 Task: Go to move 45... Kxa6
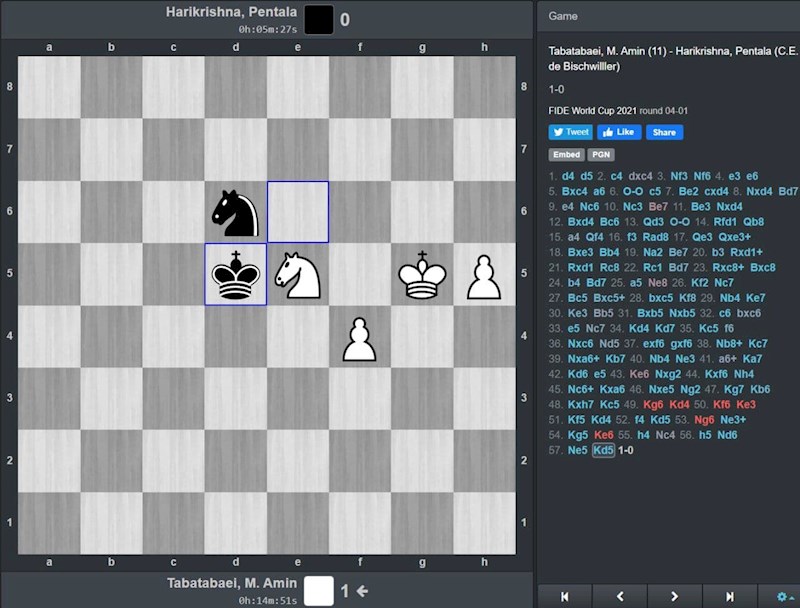coord(612,389)
